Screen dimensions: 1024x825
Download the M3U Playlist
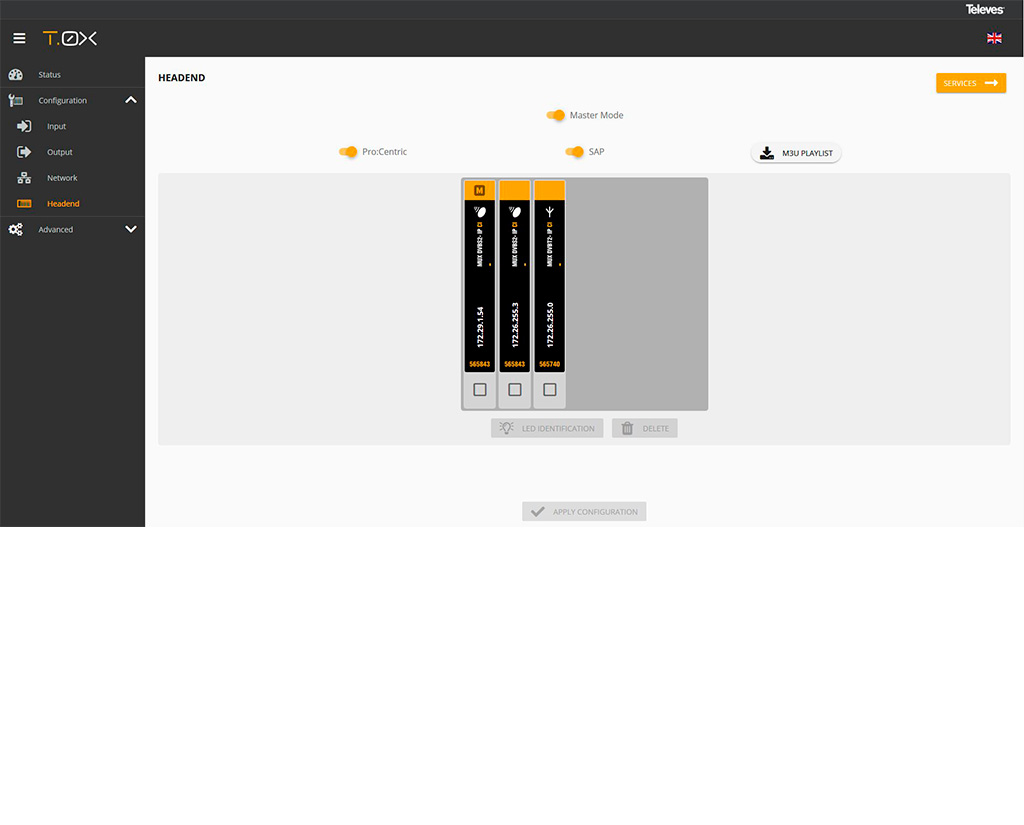[x=796, y=153]
